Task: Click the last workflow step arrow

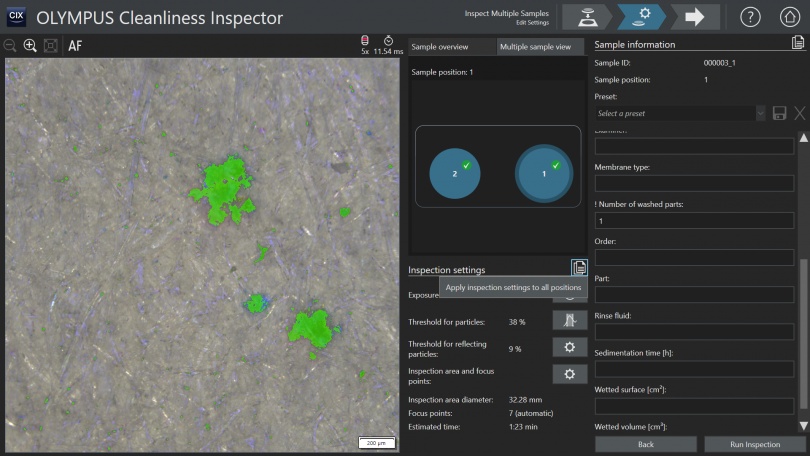Action: (x=695, y=17)
